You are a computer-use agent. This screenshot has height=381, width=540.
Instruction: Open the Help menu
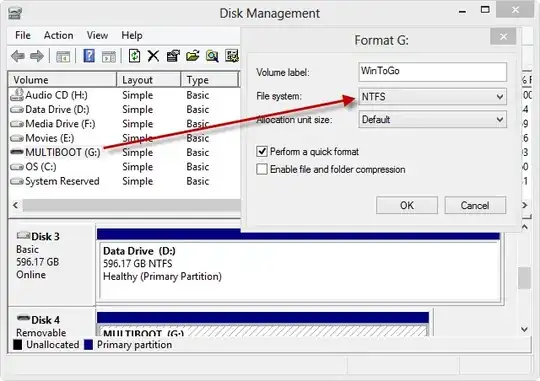(132, 35)
